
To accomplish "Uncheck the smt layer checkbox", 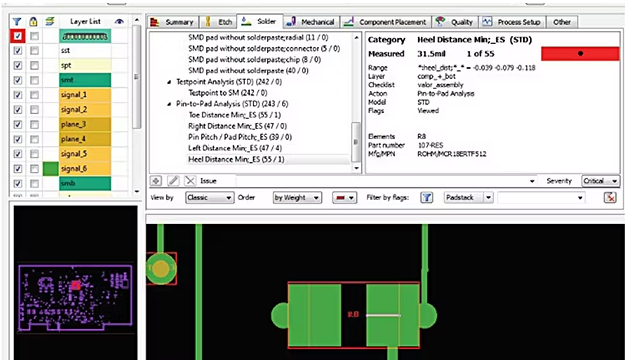I will point(18,80).
